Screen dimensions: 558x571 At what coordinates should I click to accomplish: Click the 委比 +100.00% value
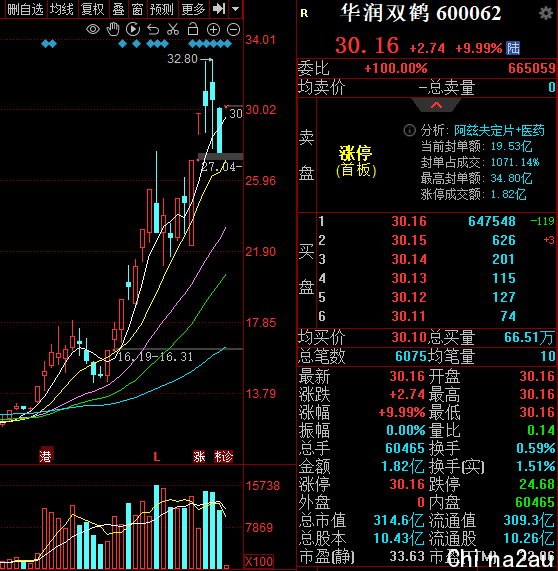tap(396, 68)
